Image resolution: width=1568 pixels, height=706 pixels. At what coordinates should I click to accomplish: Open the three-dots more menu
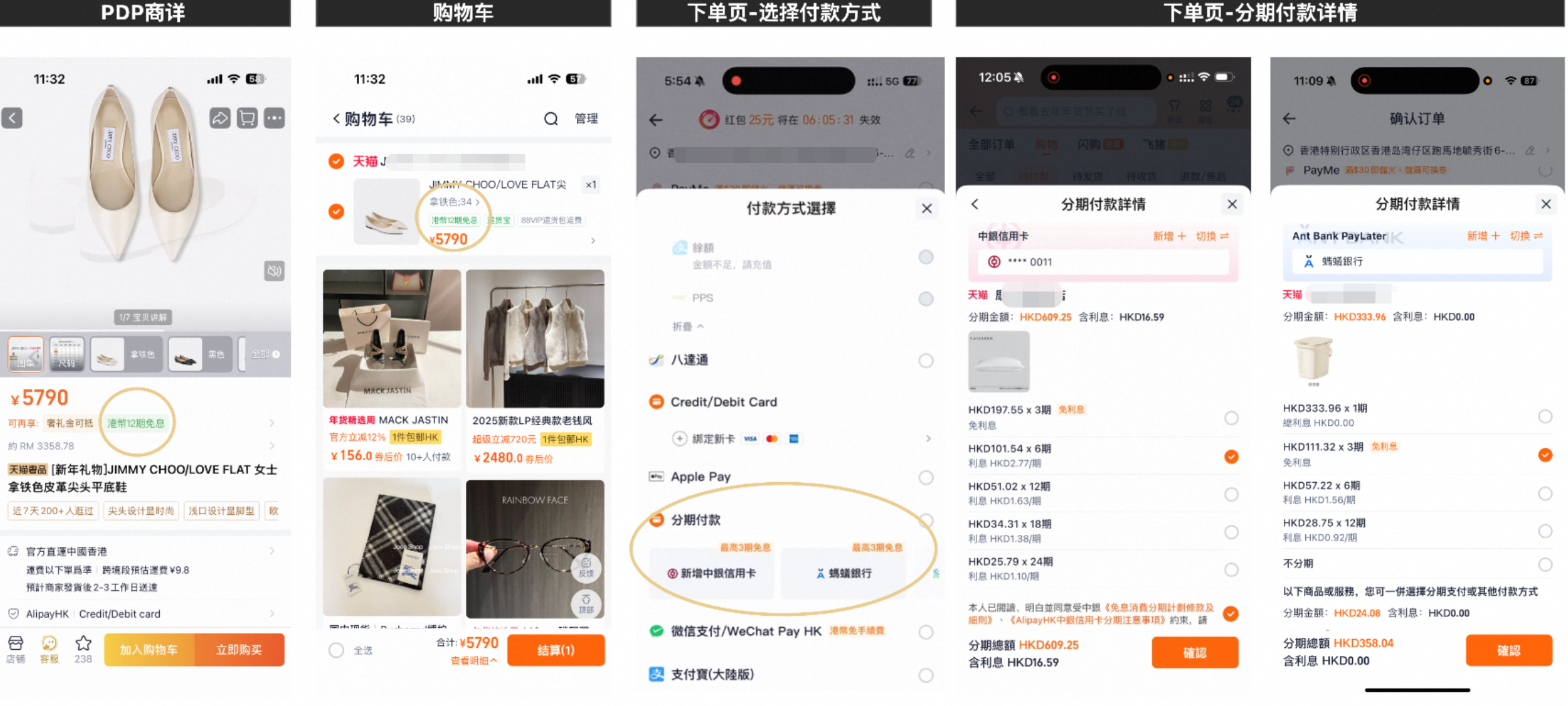(274, 118)
